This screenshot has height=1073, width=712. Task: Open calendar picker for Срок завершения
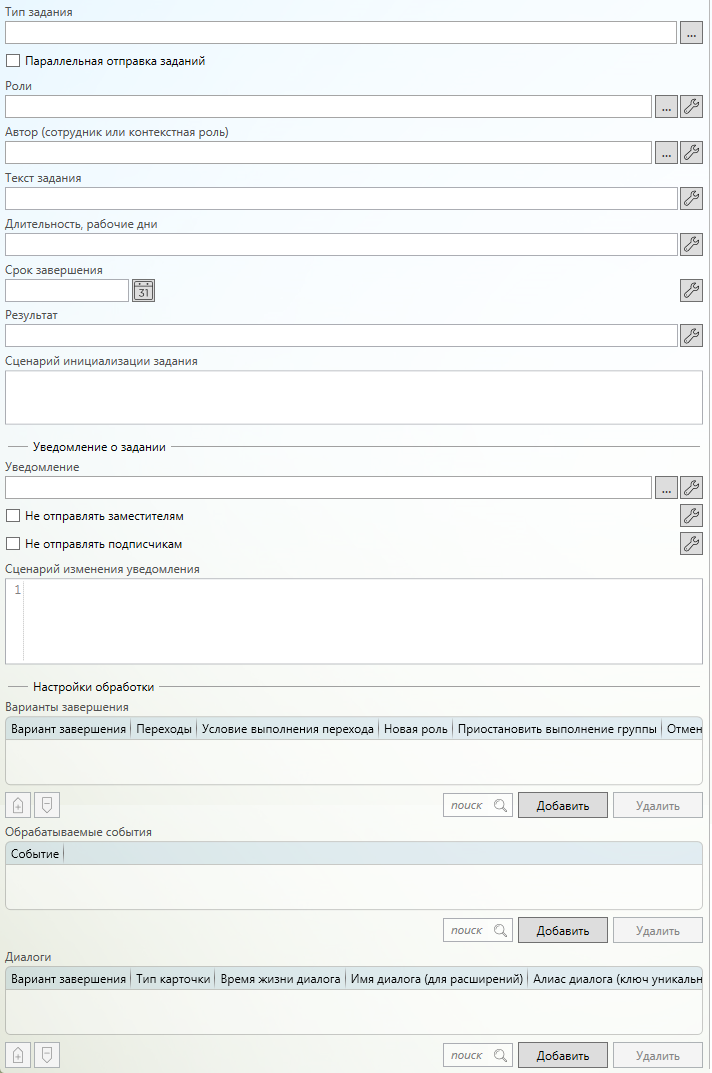(144, 290)
